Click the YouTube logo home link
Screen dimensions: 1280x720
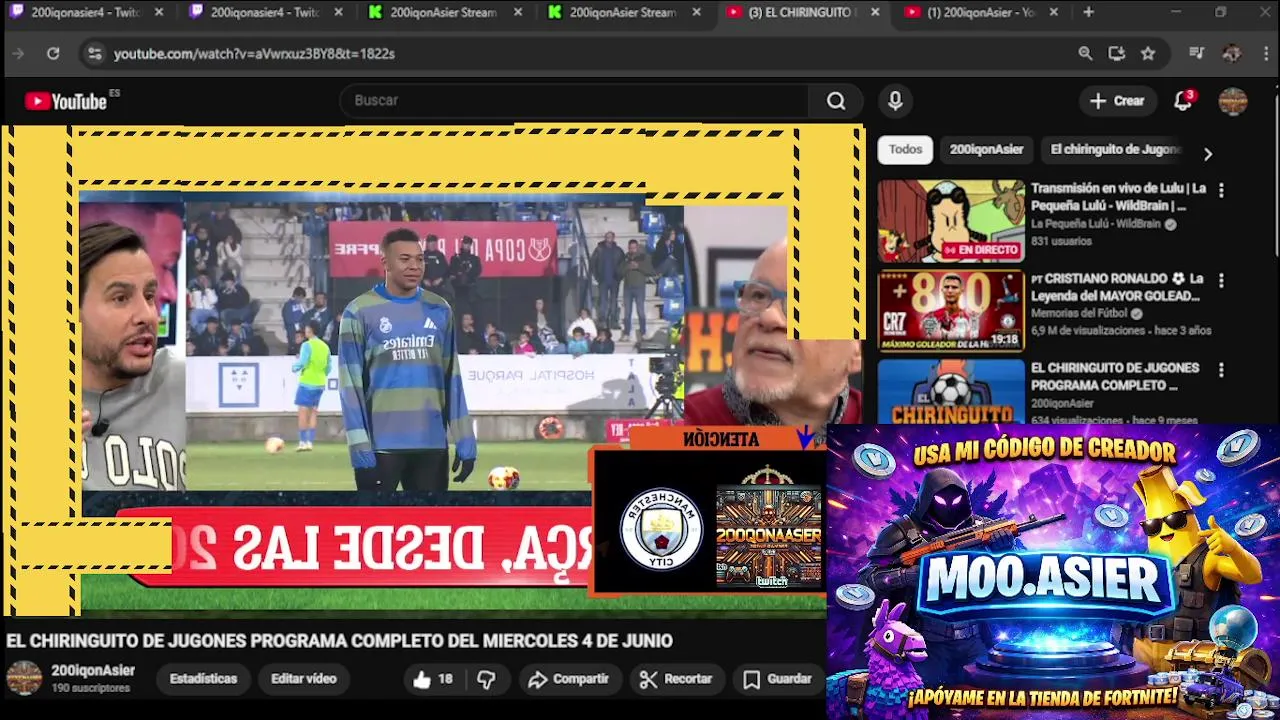coord(66,101)
